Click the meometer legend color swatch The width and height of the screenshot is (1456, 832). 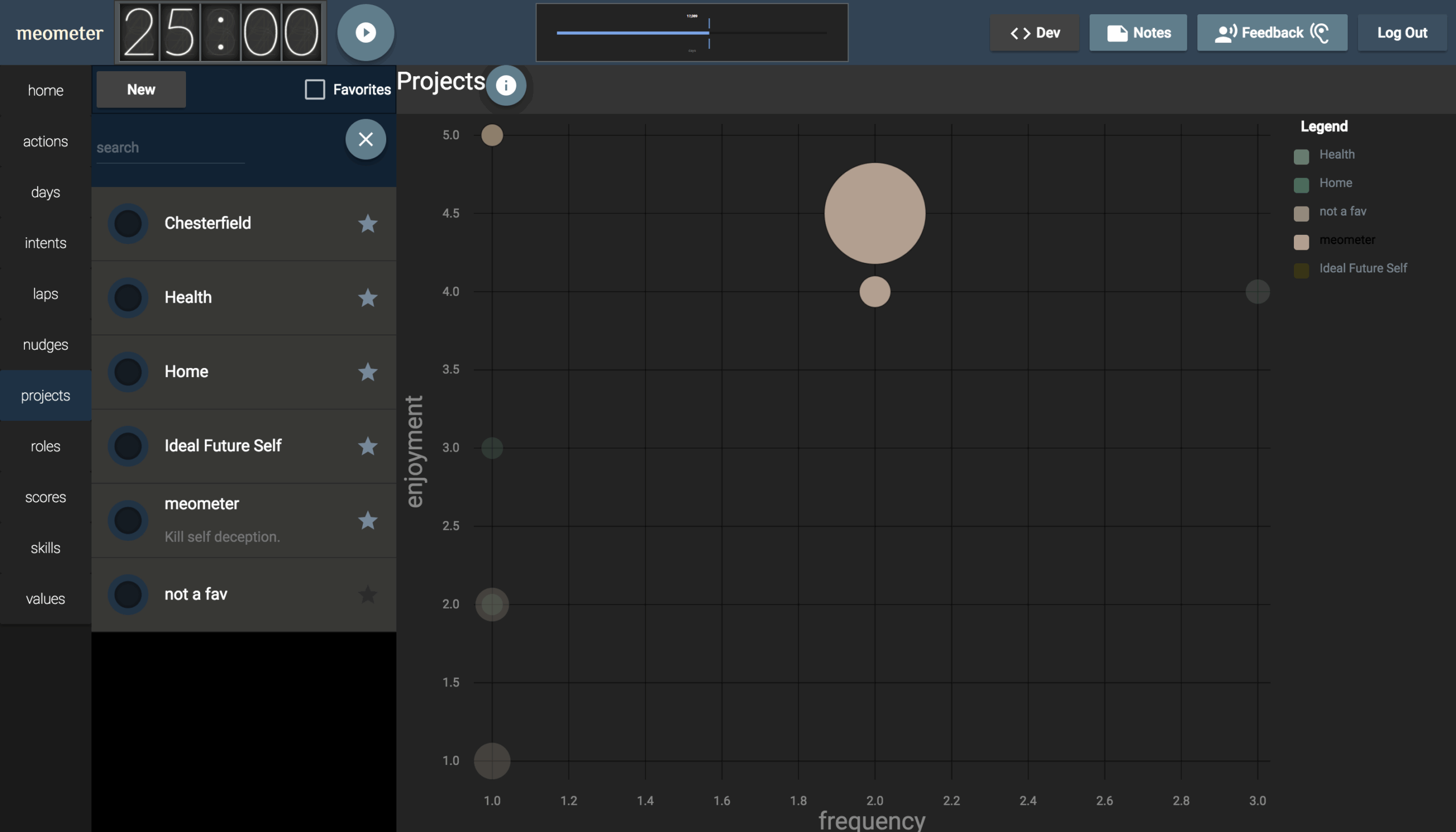[1301, 242]
